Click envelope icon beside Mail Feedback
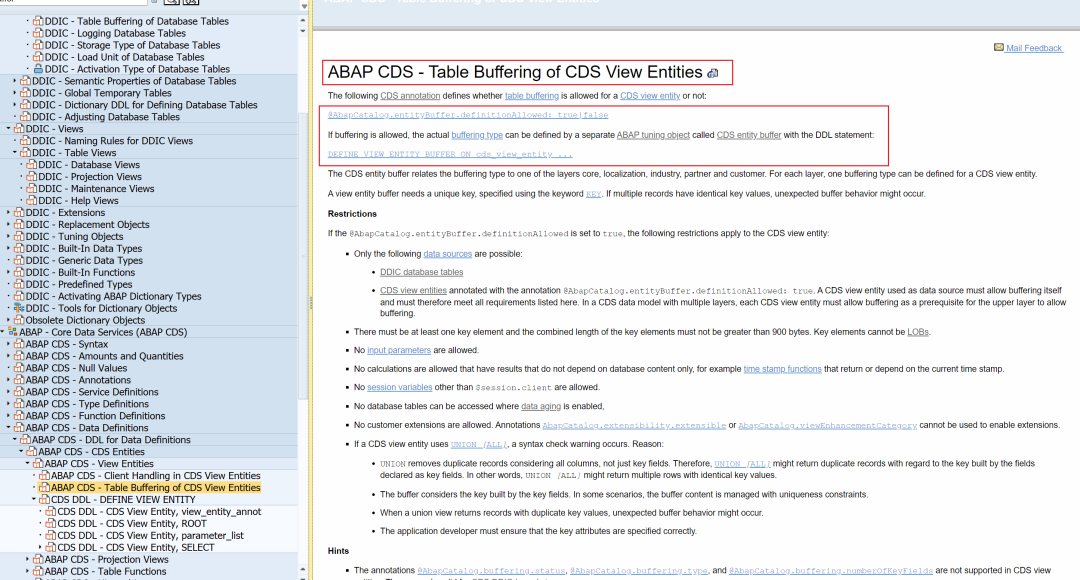The image size is (1080, 580). [999, 48]
